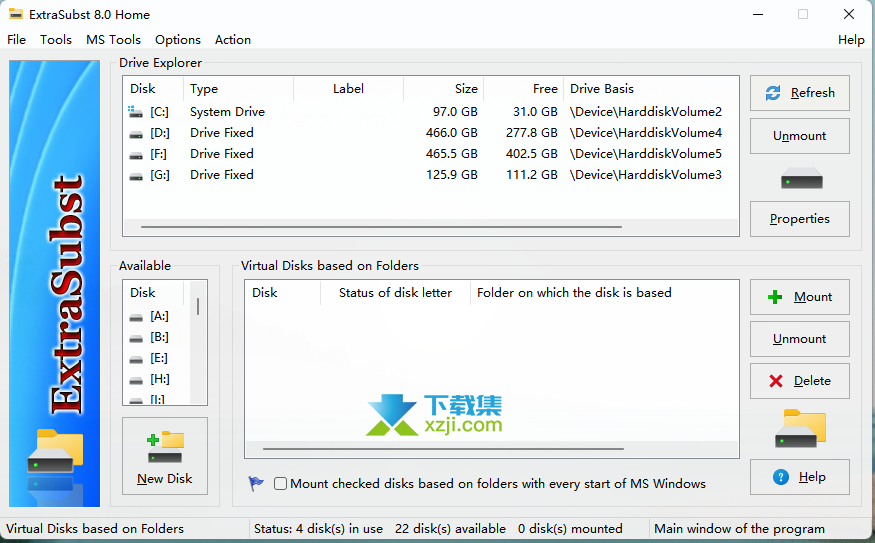Click the folder-drive icon above Help button

pos(800,428)
